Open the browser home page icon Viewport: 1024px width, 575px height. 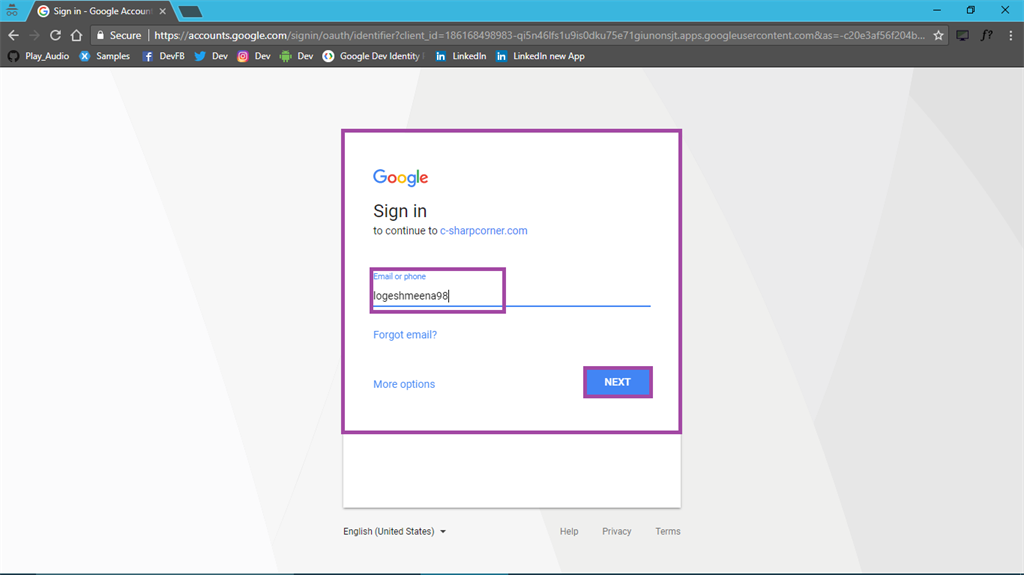click(76, 35)
